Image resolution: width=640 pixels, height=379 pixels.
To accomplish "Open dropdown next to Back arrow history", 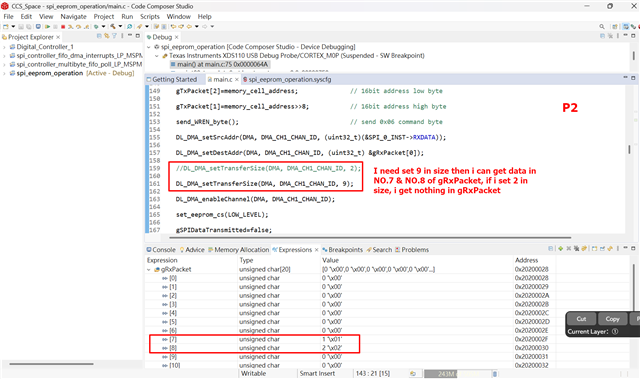I will pos(197,27).
